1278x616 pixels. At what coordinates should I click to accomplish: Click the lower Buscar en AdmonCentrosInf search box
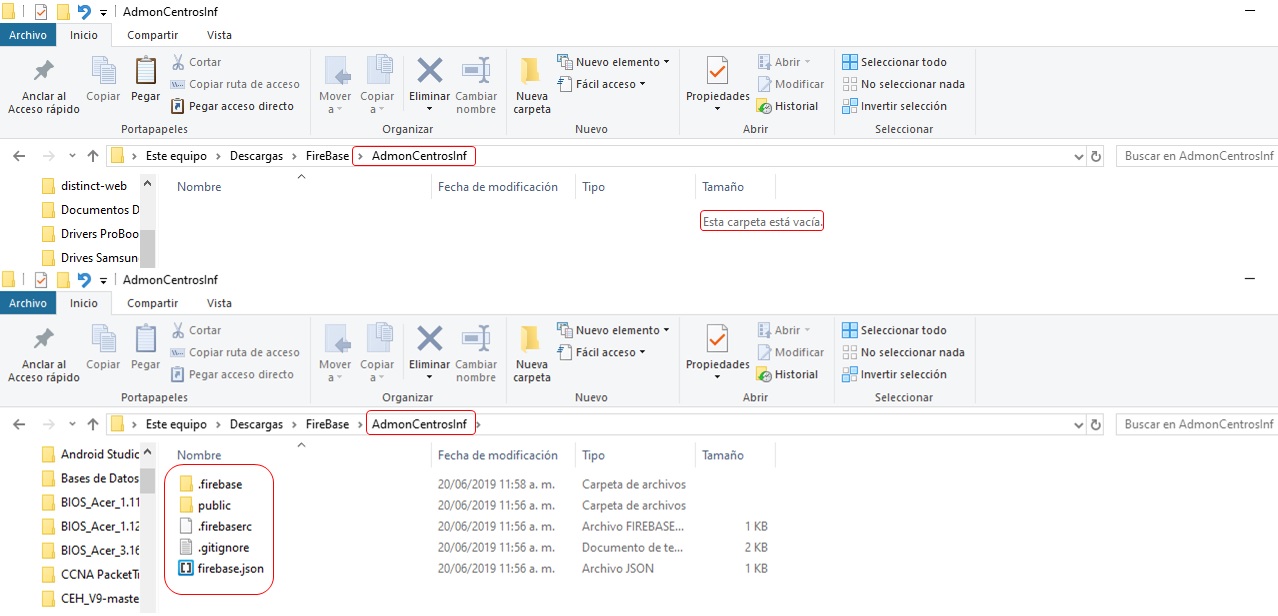point(1196,424)
